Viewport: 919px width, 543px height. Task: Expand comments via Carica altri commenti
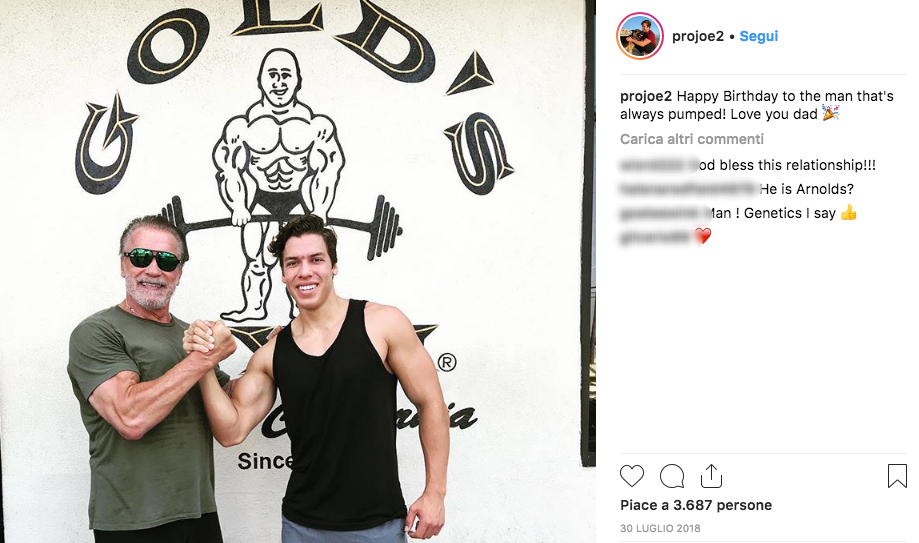692,139
